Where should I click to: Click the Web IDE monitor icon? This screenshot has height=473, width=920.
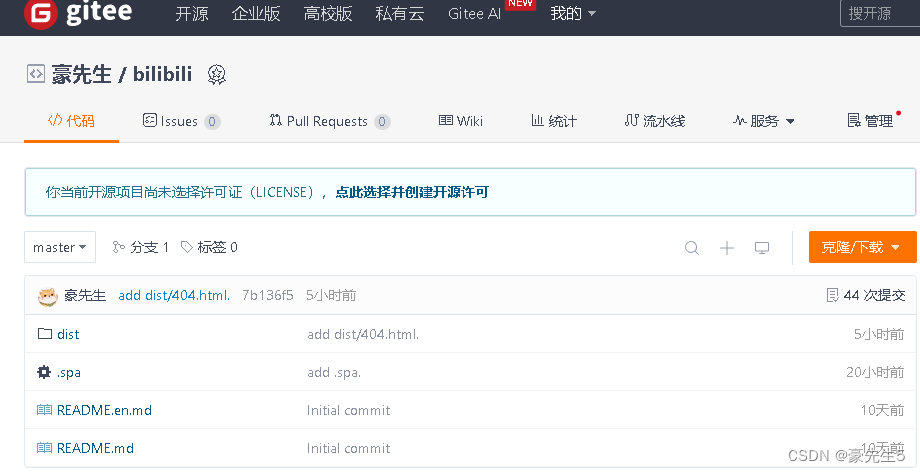click(762, 248)
